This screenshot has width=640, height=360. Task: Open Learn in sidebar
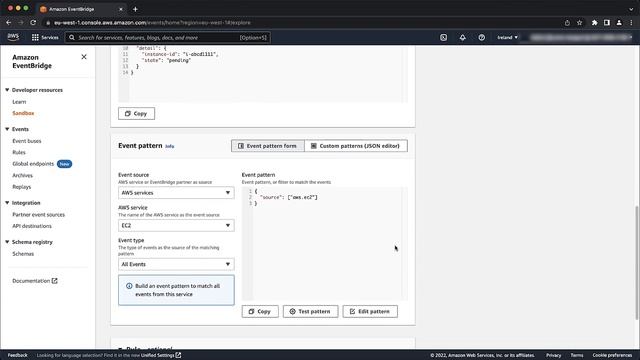click(19, 102)
